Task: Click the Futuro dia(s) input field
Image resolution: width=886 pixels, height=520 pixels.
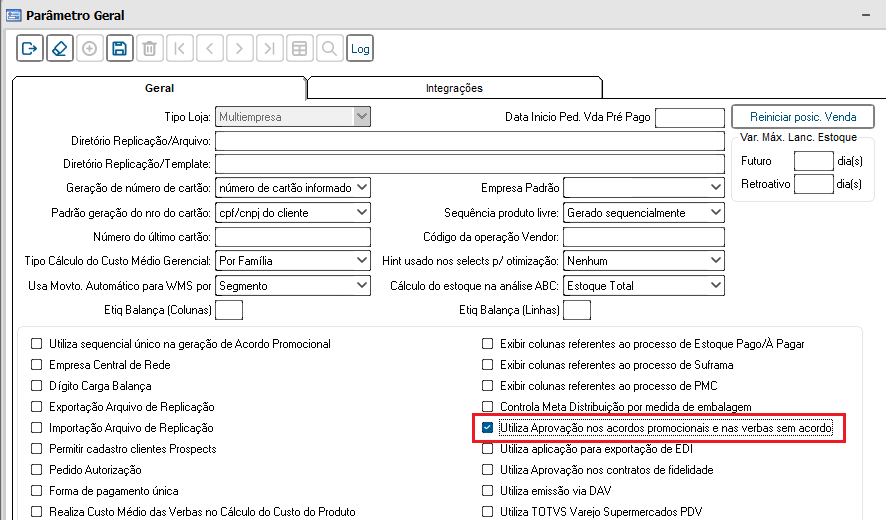Action: [813, 161]
